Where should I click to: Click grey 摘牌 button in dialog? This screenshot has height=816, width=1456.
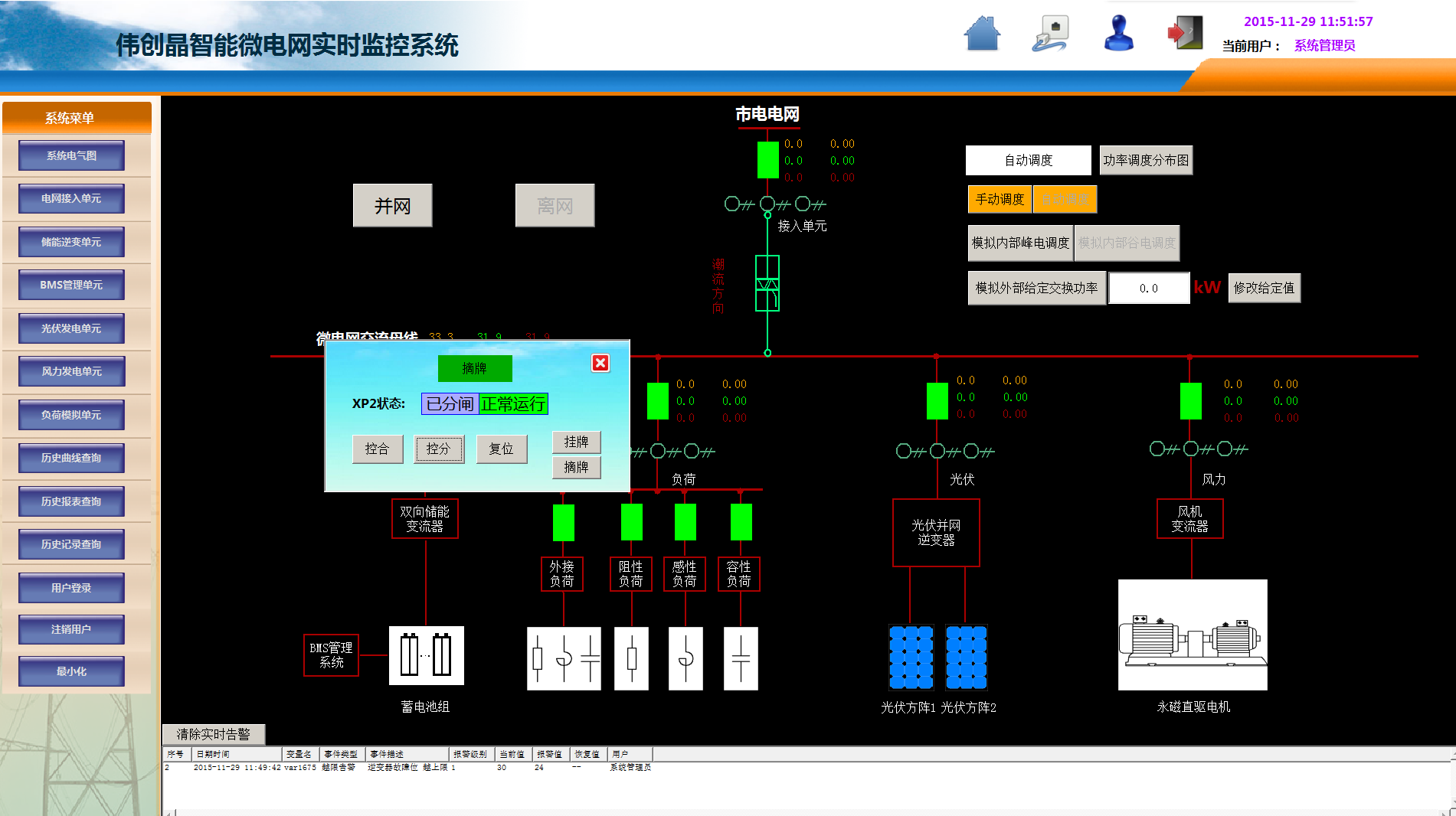(x=576, y=467)
